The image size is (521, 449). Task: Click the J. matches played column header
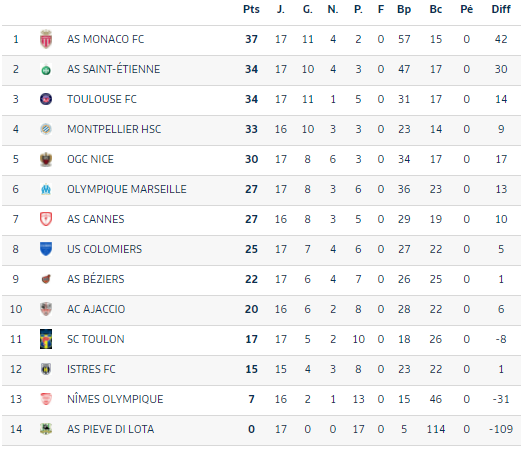pos(281,9)
